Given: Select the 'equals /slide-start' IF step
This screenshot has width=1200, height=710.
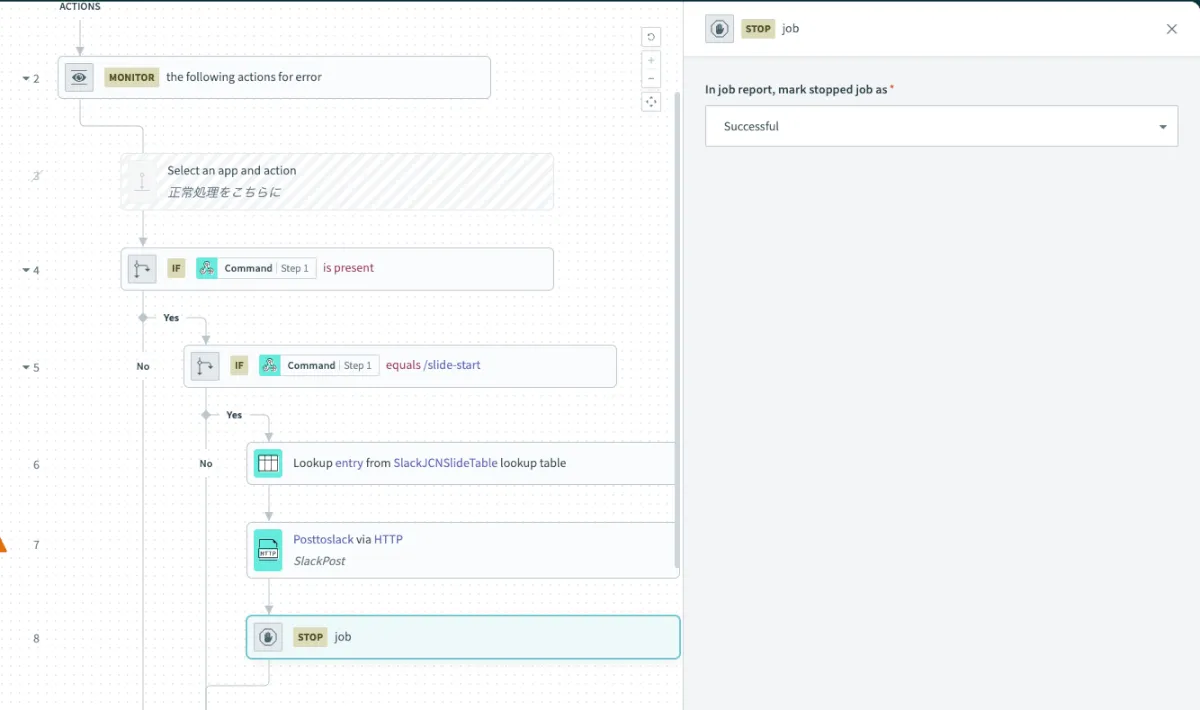Looking at the screenshot, I should click(x=400, y=366).
